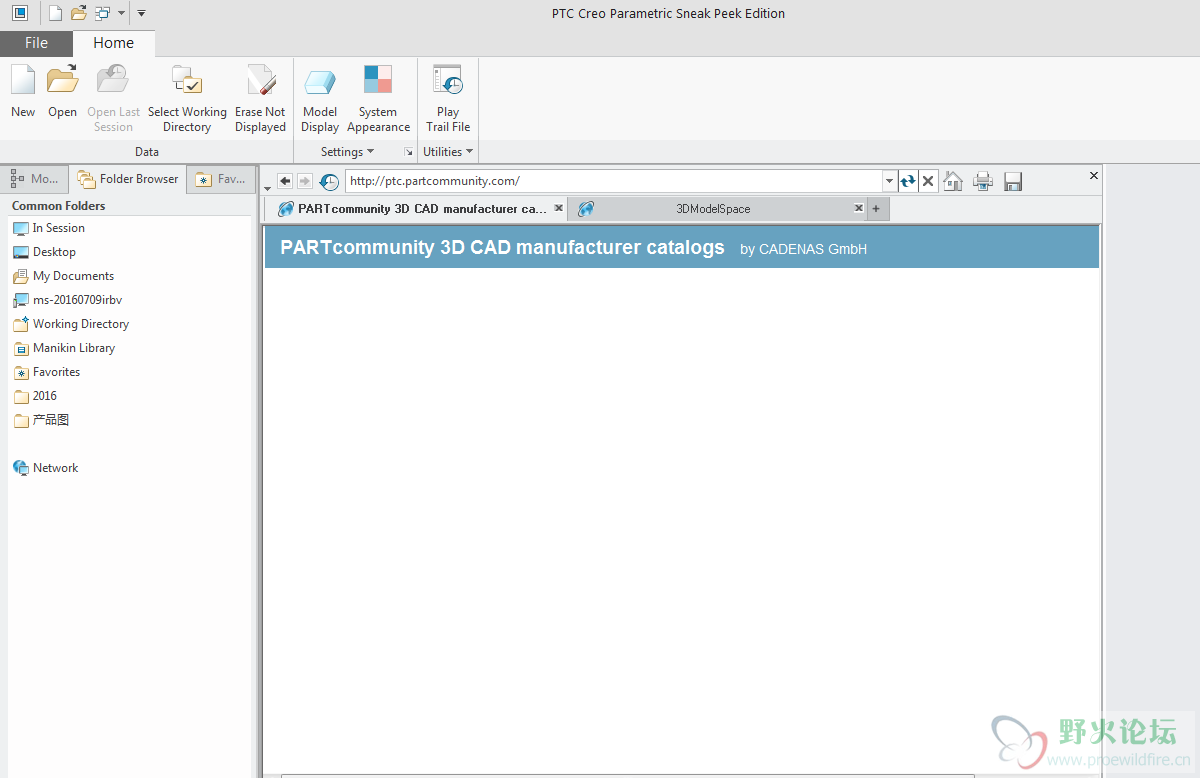
Task: Expand the Utilities group dropdown
Action: [447, 152]
